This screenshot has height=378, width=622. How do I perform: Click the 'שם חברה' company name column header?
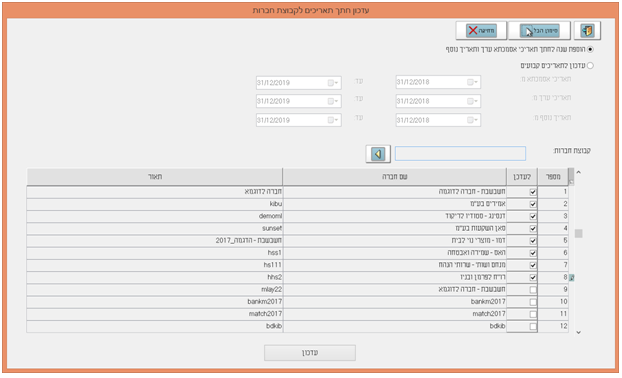(x=395, y=177)
